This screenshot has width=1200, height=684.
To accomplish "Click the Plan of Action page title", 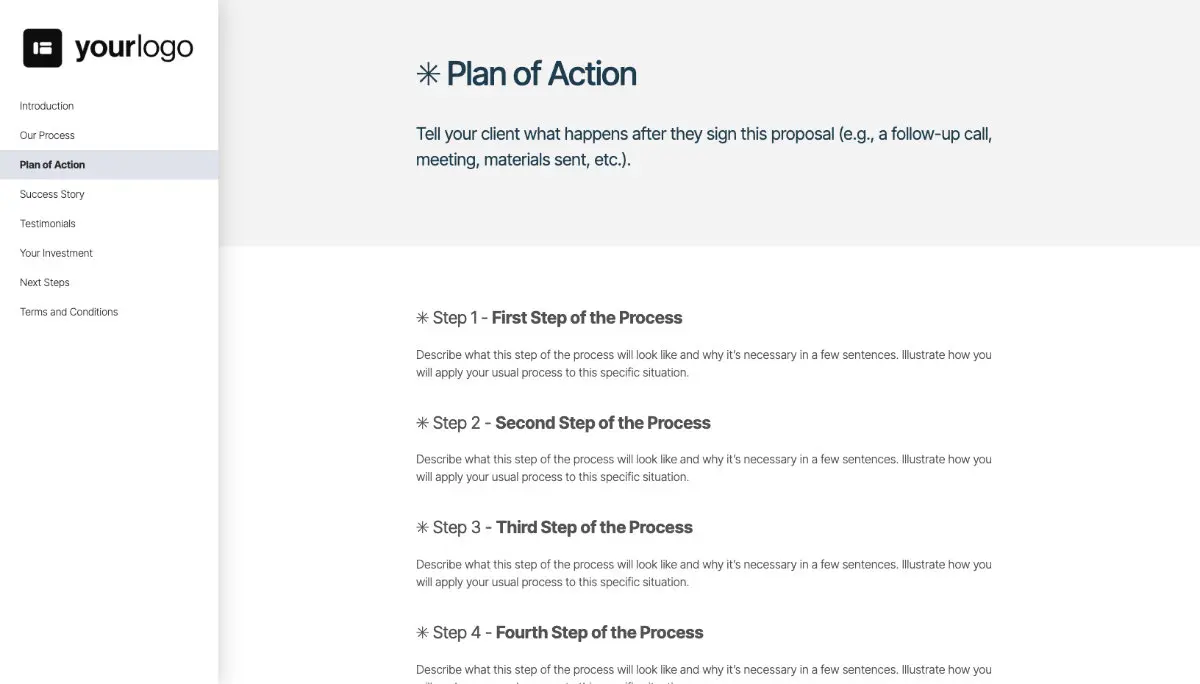I will pyautogui.click(x=541, y=73).
